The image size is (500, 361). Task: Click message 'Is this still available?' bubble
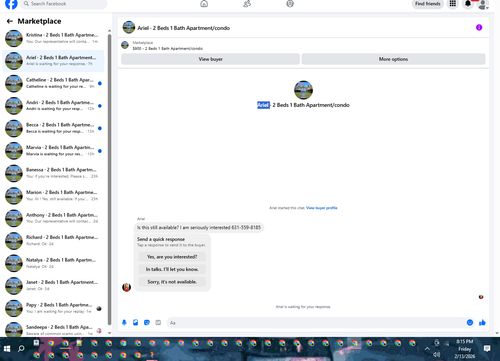point(199,227)
